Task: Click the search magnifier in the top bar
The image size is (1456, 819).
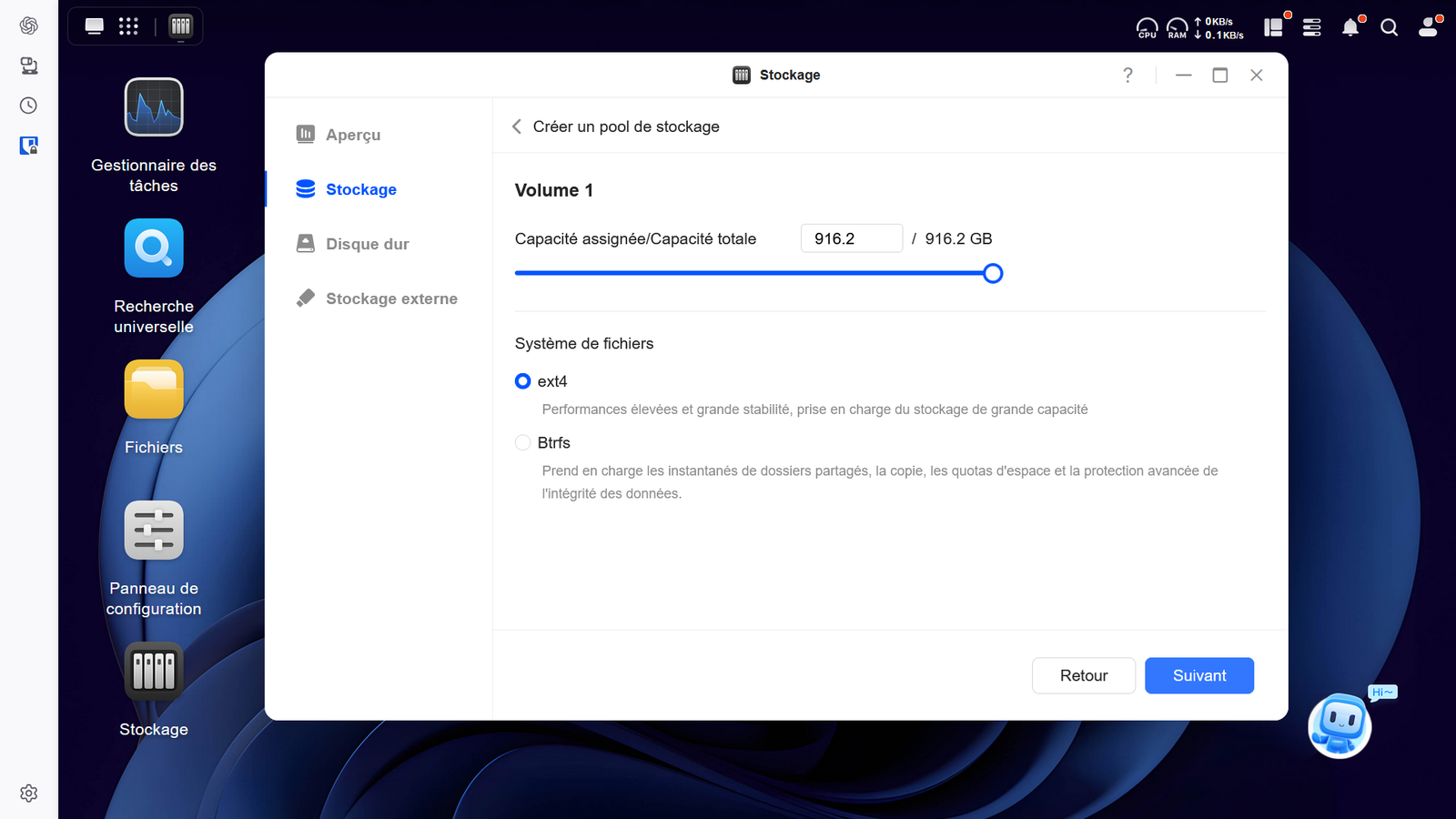Action: [1389, 27]
